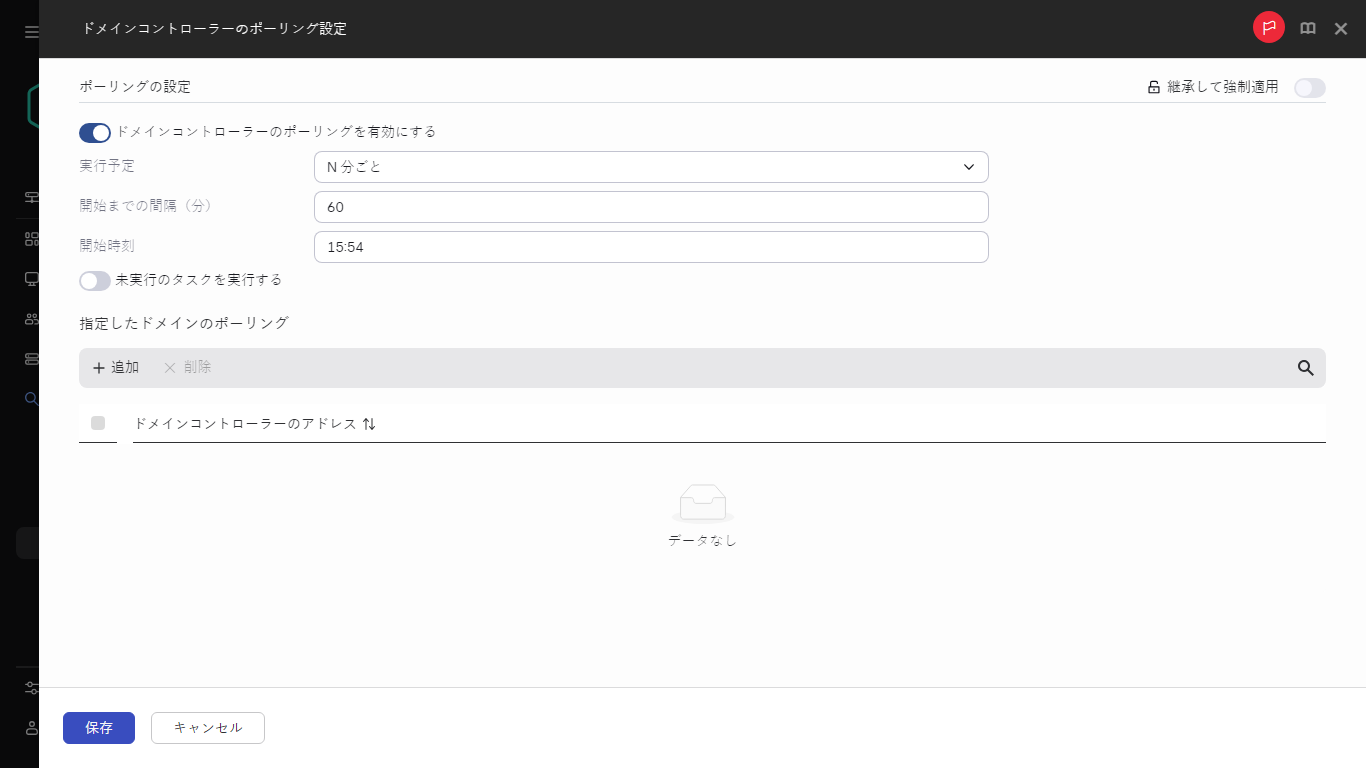Disable ドメインコントローラーのポーリングを有効にする switch
Screen dimensions: 1366x768
coord(95,133)
